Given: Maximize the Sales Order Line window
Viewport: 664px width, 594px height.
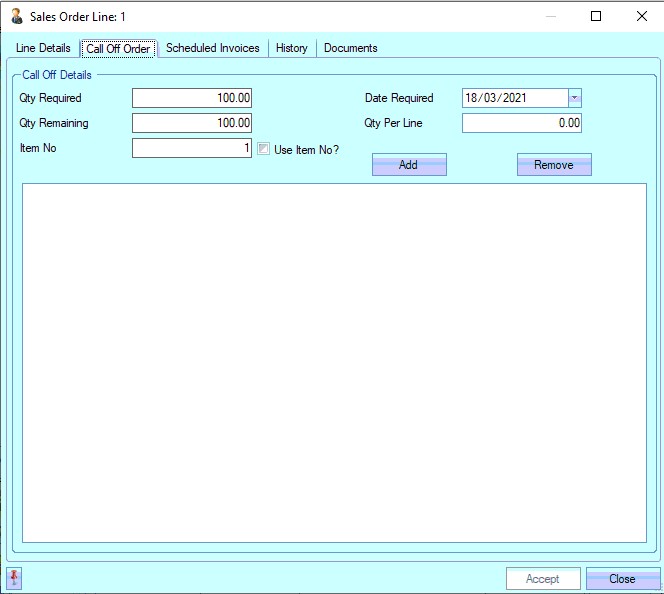Looking at the screenshot, I should (x=596, y=16).
